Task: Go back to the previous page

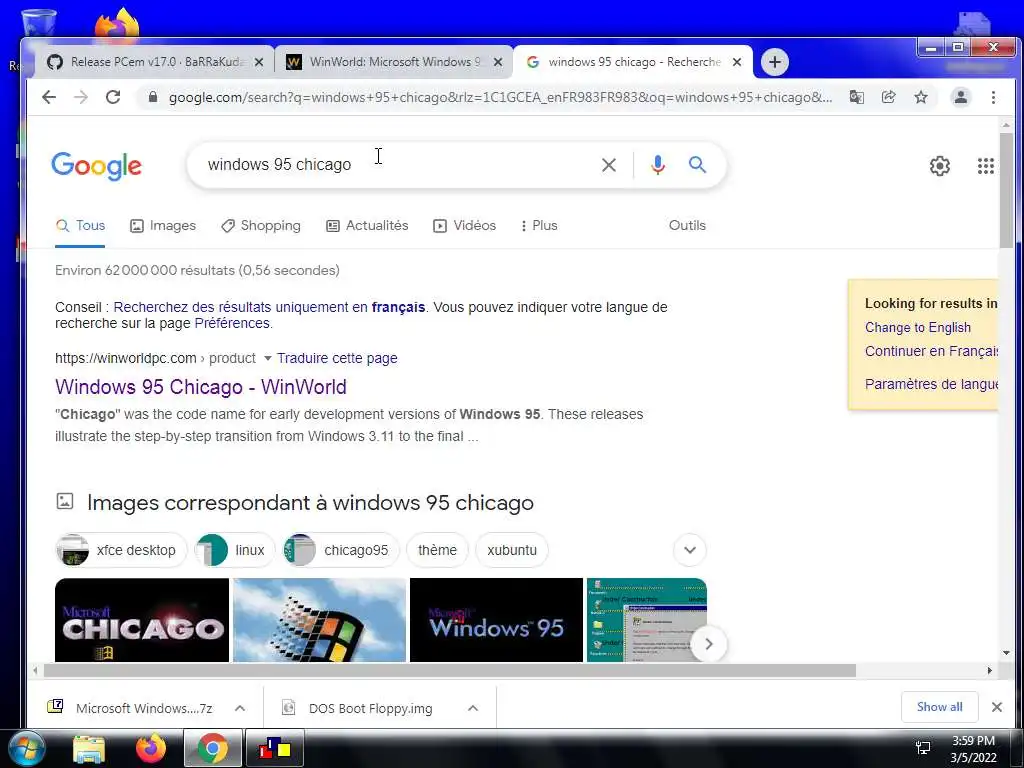Action: 49,97
